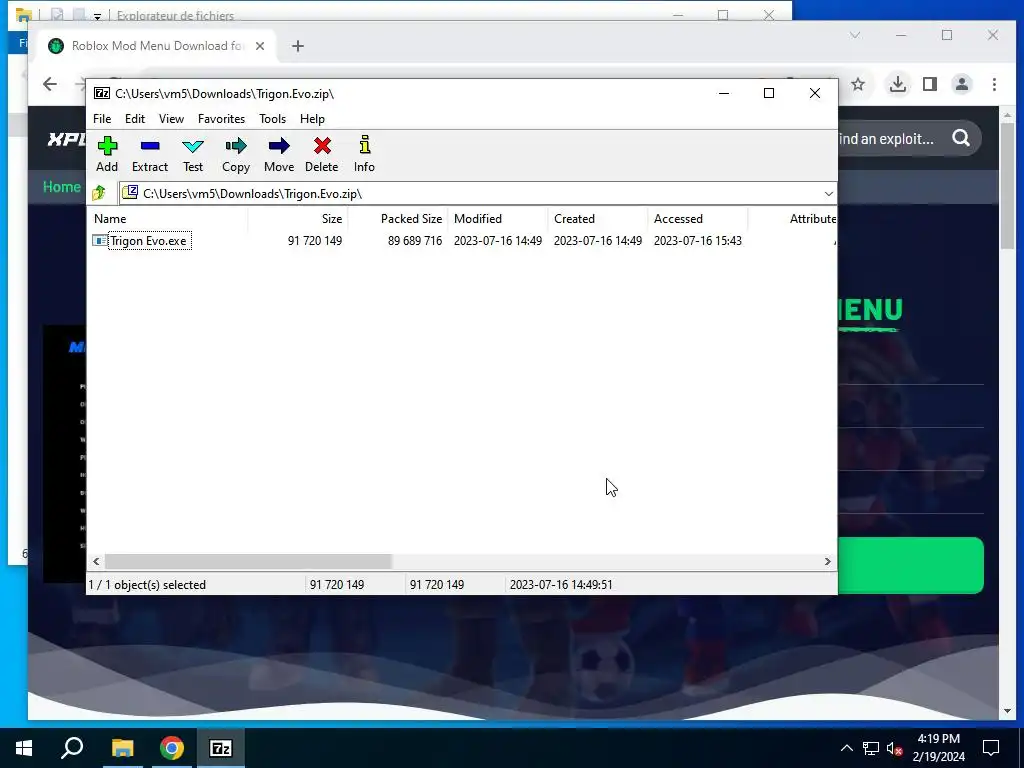Click the modified date 2023-07-16 14:49
The height and width of the screenshot is (768, 1024).
pos(498,241)
